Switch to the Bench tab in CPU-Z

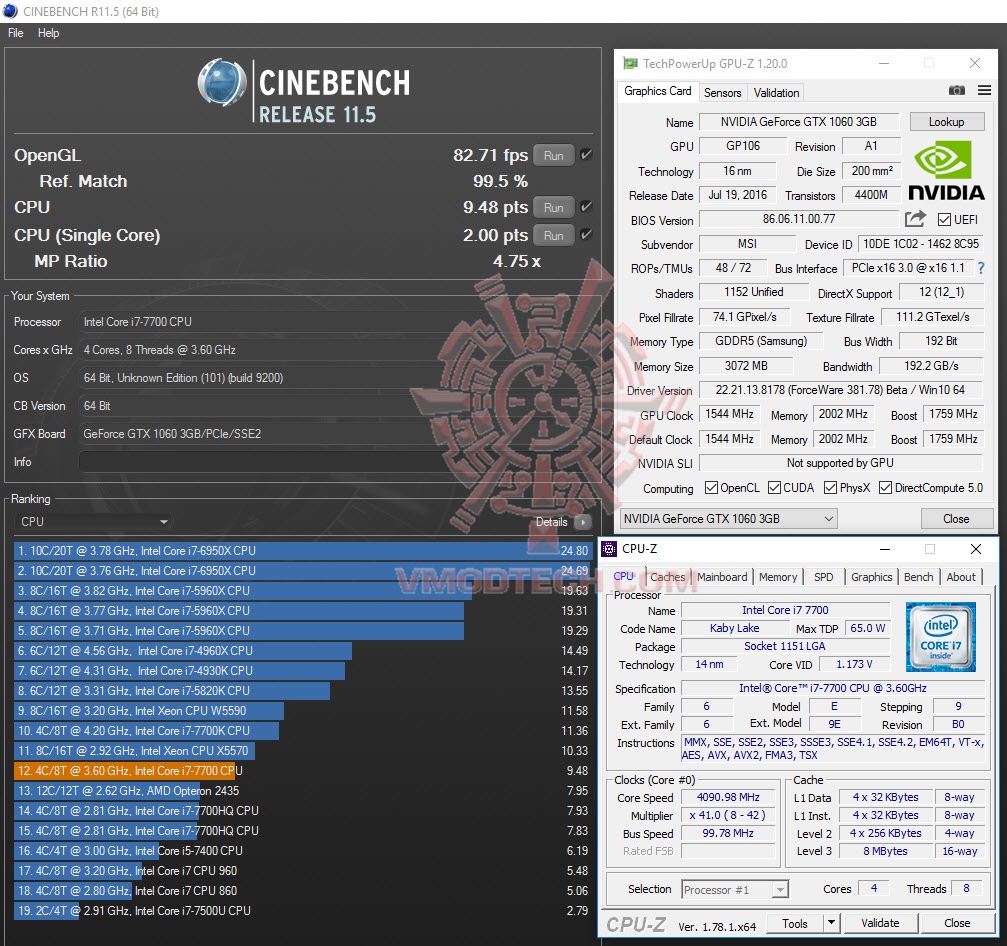918,577
